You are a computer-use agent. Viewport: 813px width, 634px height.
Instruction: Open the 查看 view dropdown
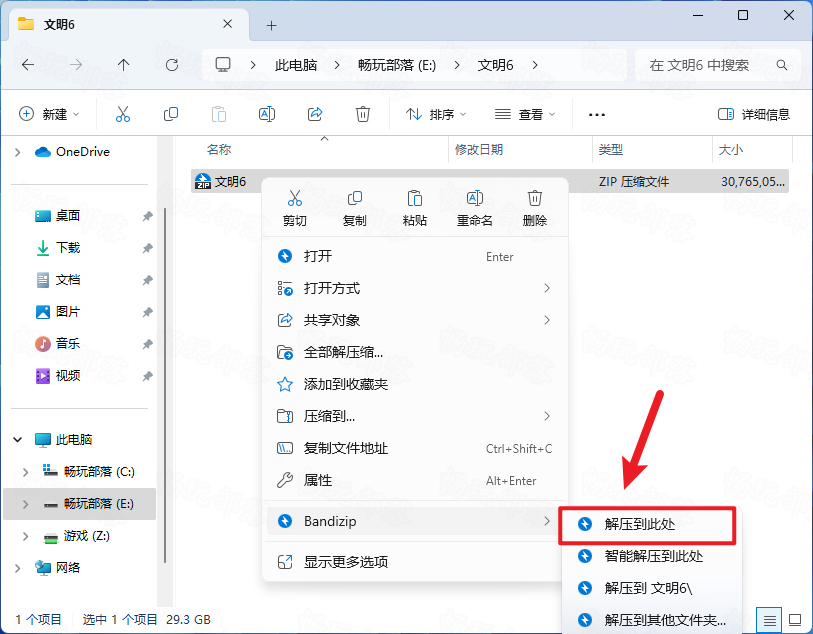click(525, 114)
